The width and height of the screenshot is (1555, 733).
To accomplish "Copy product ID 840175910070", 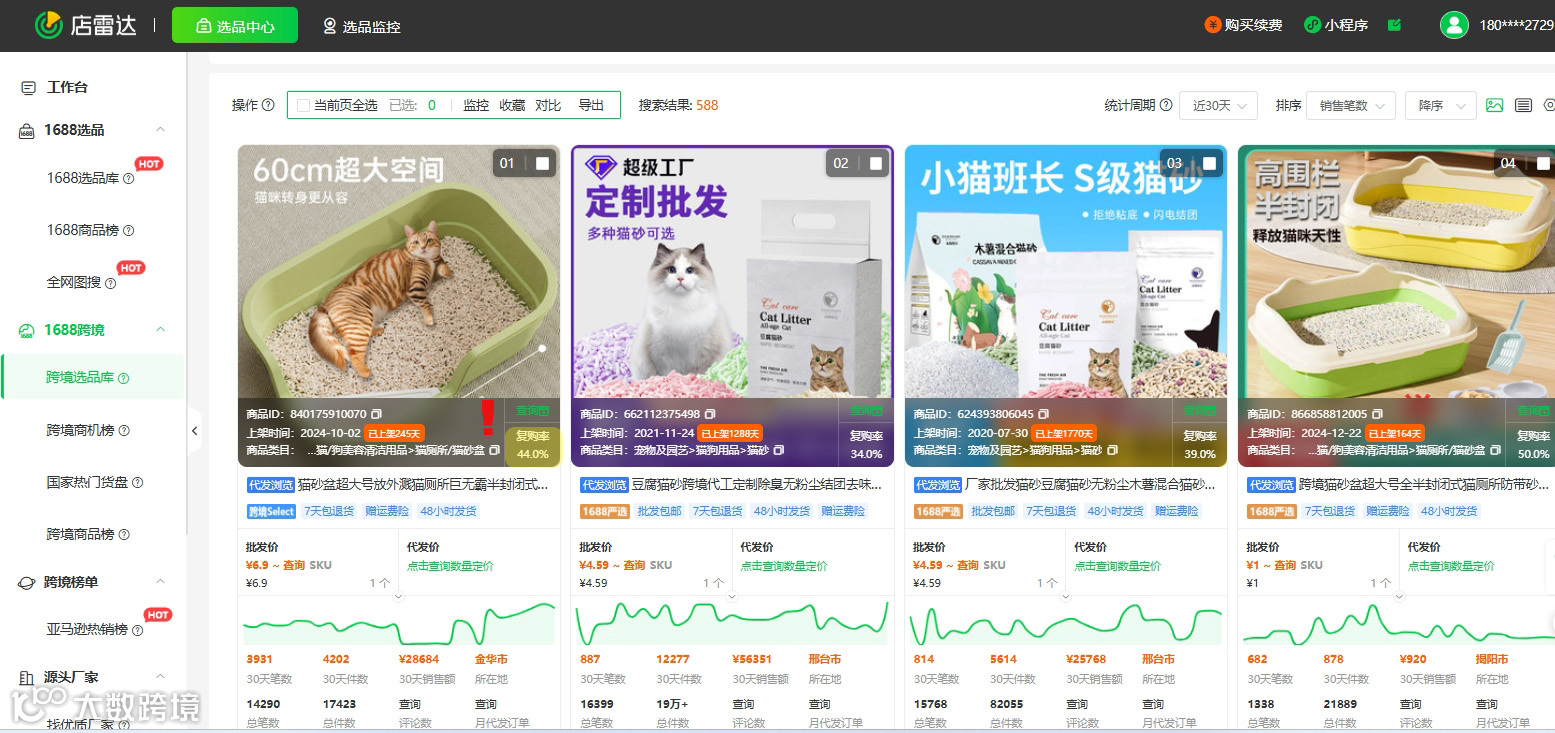I will [x=376, y=414].
